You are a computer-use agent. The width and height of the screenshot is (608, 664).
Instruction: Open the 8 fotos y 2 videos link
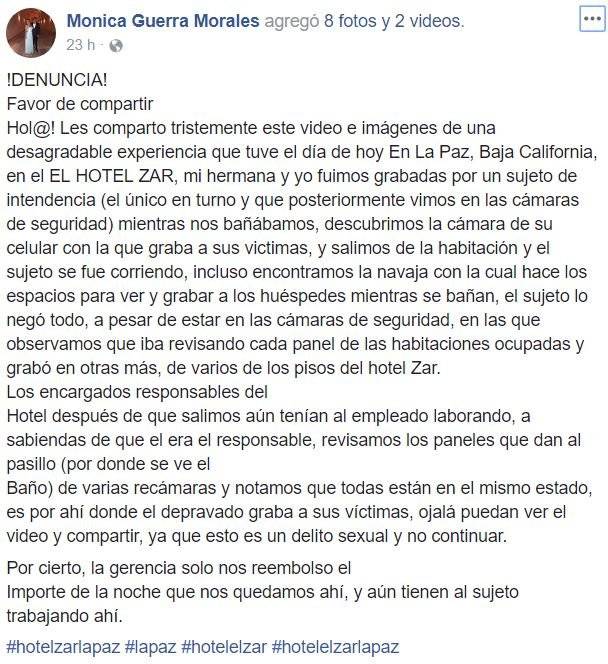tap(392, 21)
